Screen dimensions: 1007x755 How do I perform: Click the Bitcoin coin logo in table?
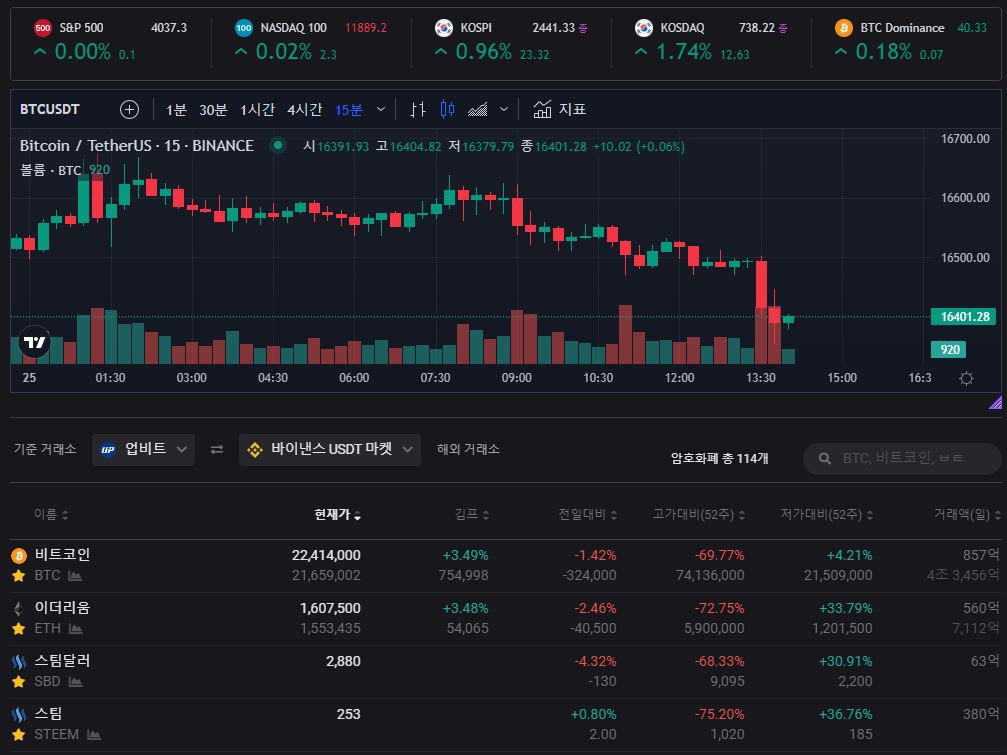point(19,555)
